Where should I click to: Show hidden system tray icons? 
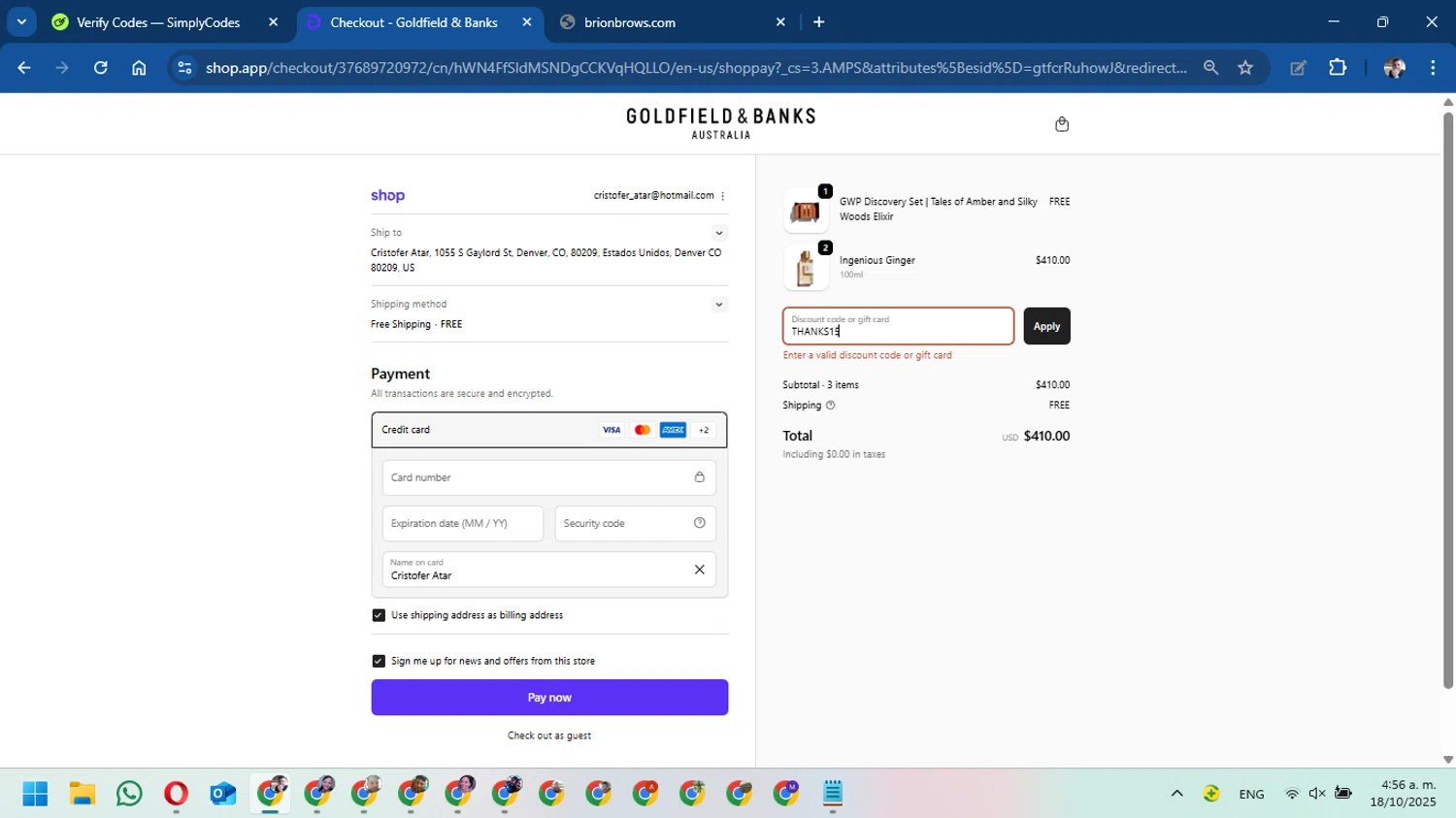(x=1176, y=794)
